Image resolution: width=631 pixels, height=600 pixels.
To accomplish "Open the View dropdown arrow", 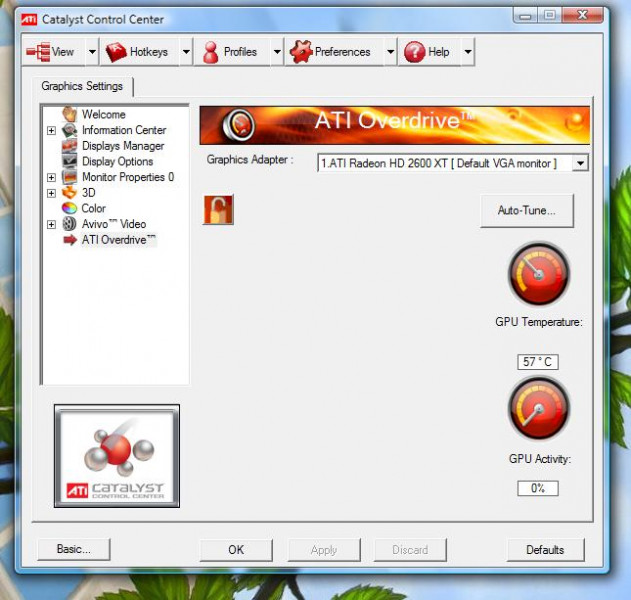I will click(x=92, y=52).
